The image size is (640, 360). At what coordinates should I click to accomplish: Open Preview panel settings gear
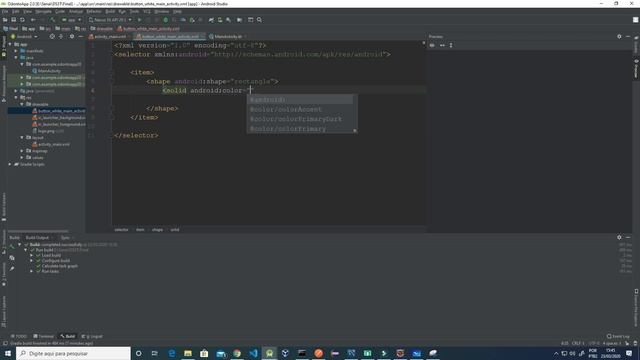click(x=619, y=37)
